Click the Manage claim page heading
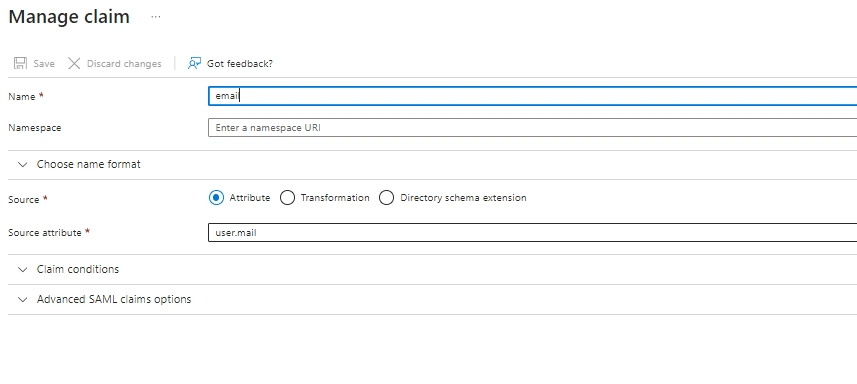 coord(69,16)
